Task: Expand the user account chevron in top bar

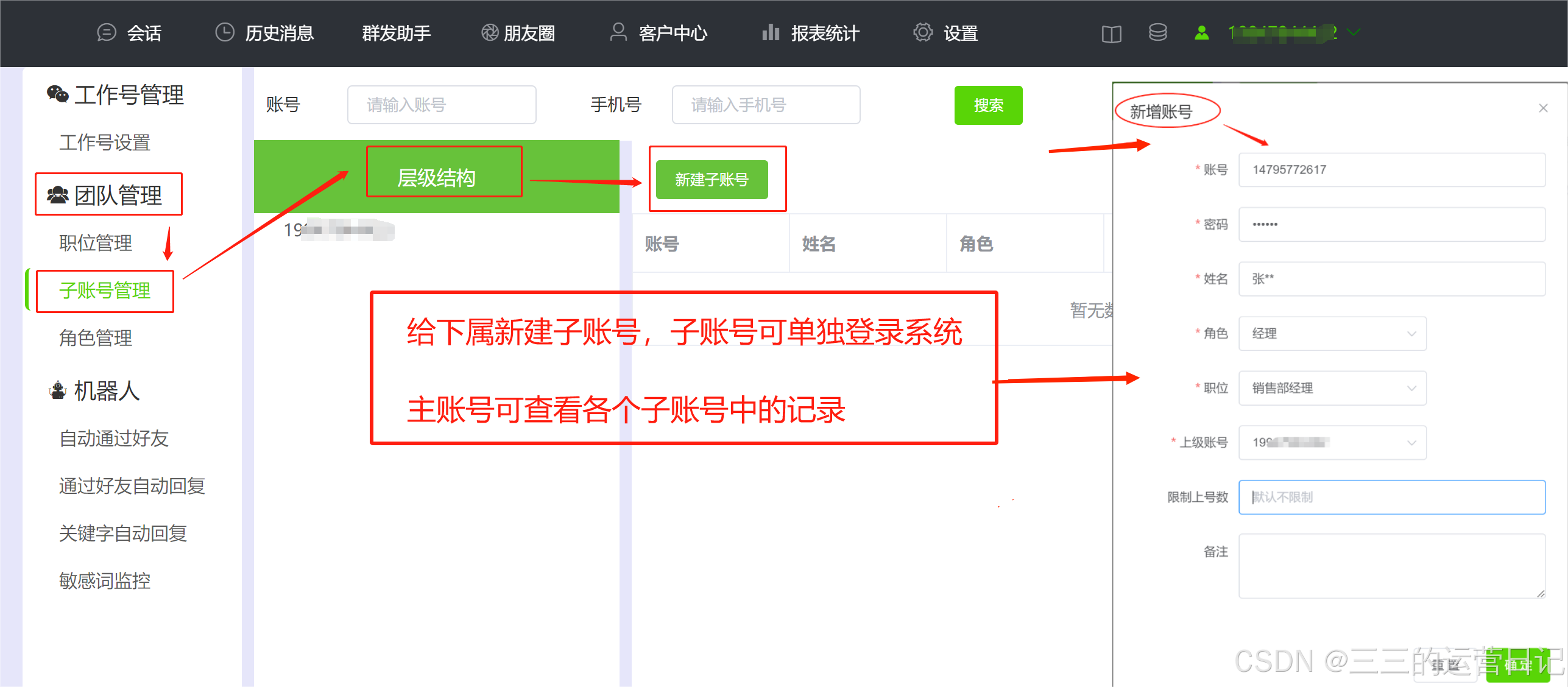Action: [1354, 32]
